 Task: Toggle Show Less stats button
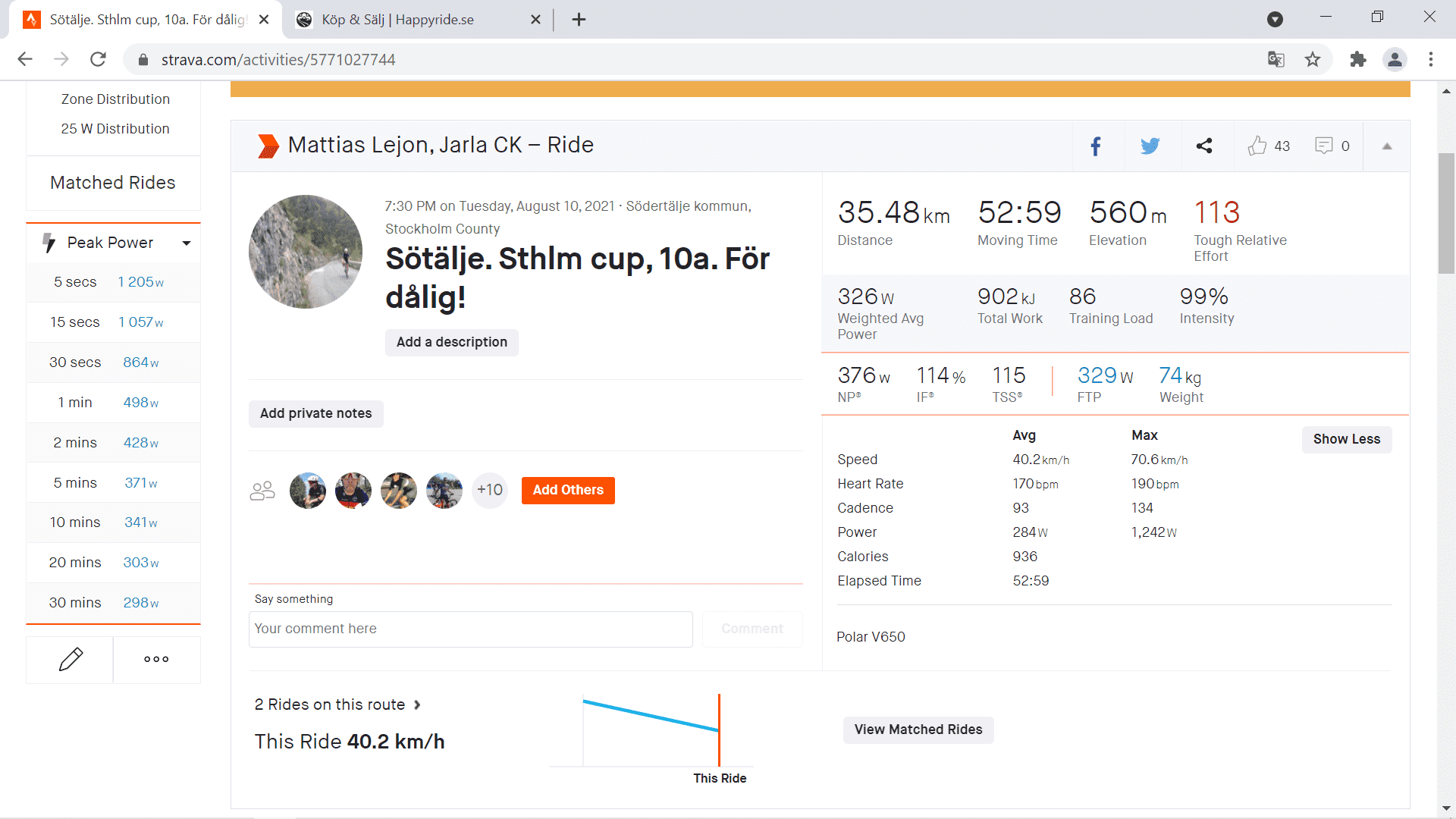coord(1346,439)
